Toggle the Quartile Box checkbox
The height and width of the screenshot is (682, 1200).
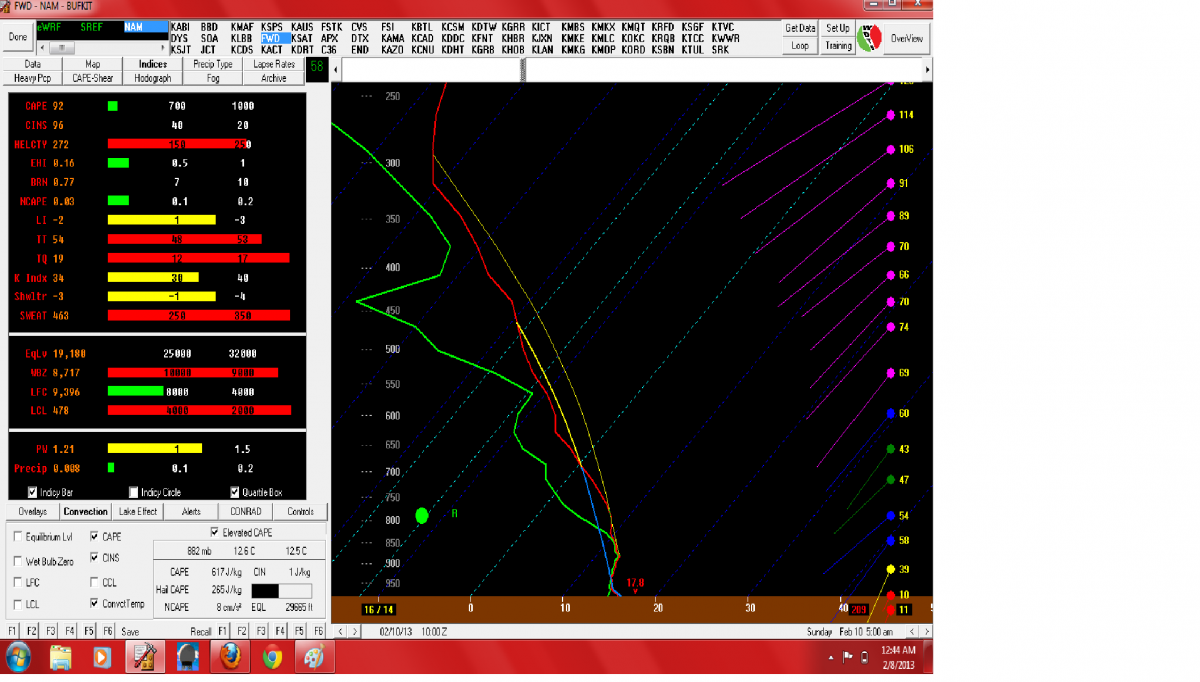235,492
